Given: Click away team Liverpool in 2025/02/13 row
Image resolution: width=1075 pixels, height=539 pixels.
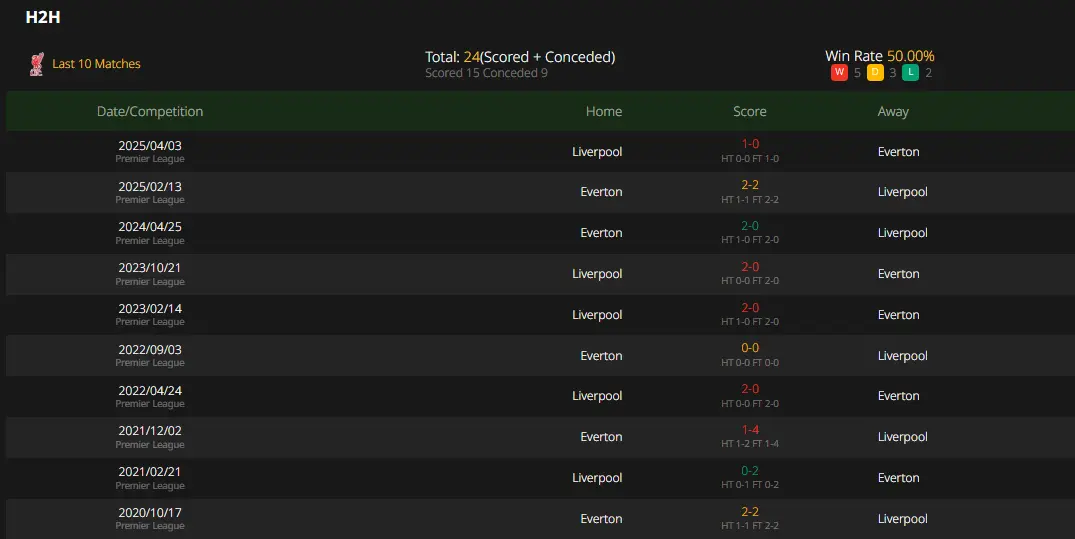Looking at the screenshot, I should (x=902, y=192).
